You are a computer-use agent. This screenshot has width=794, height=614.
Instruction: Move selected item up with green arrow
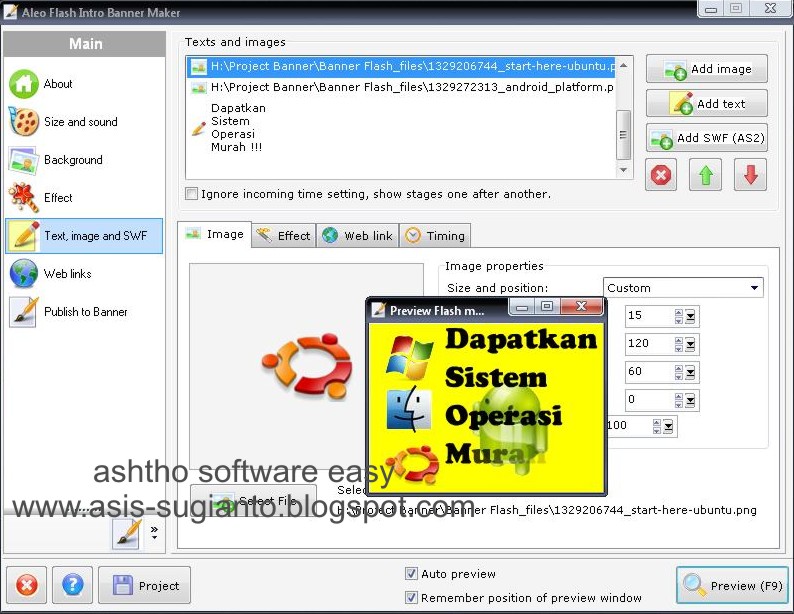coord(705,175)
